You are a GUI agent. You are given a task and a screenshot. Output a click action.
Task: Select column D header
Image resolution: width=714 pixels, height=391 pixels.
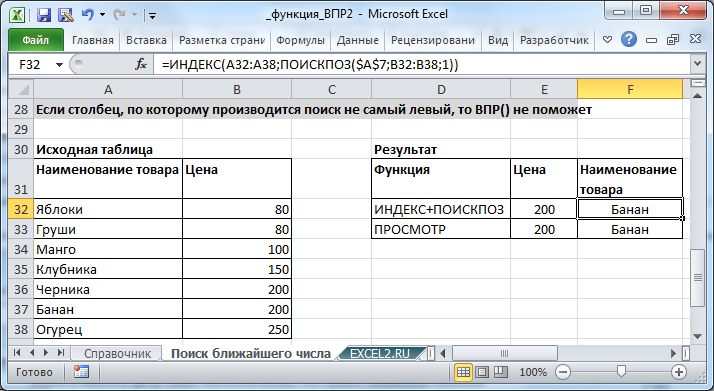(x=441, y=89)
